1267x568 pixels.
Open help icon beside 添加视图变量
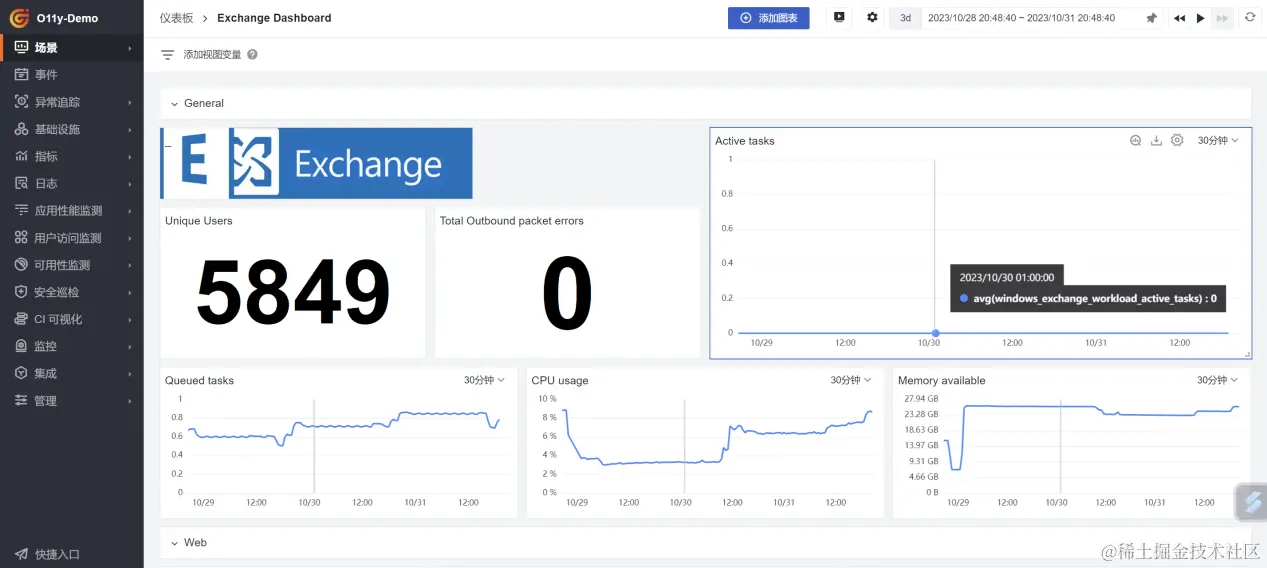pos(252,55)
